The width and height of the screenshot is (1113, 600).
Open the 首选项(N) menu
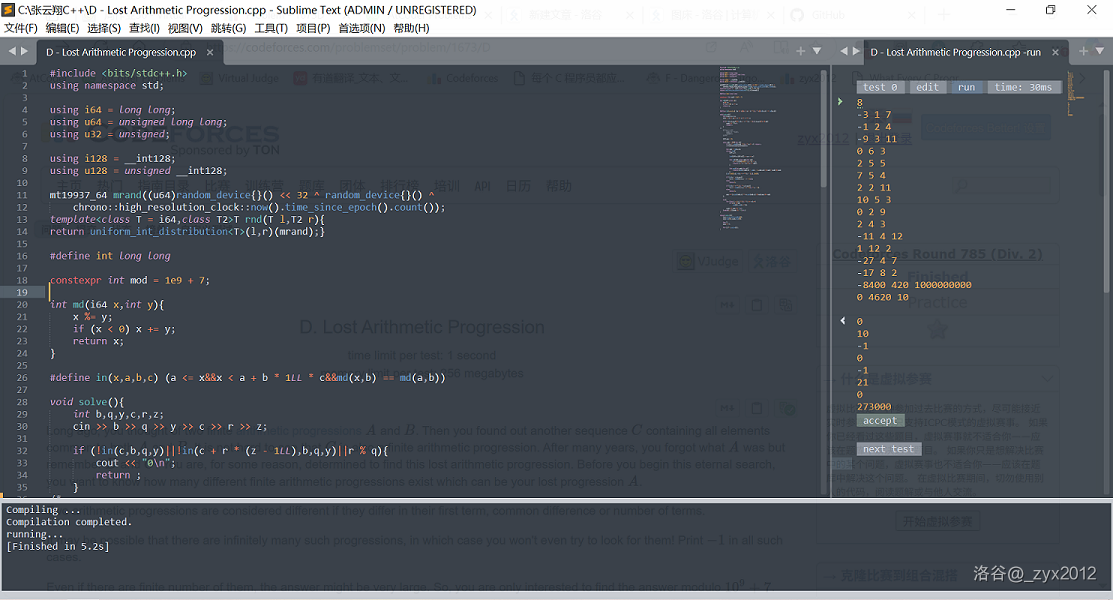(361, 28)
